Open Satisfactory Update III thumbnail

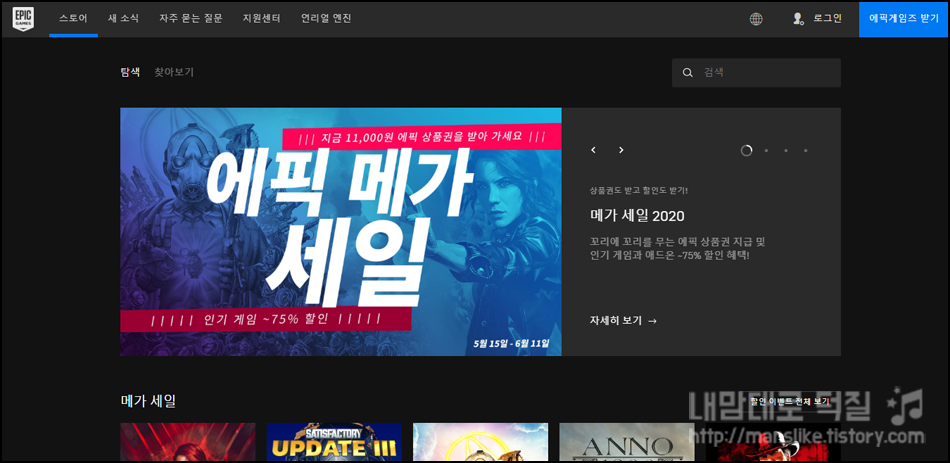tap(334, 442)
